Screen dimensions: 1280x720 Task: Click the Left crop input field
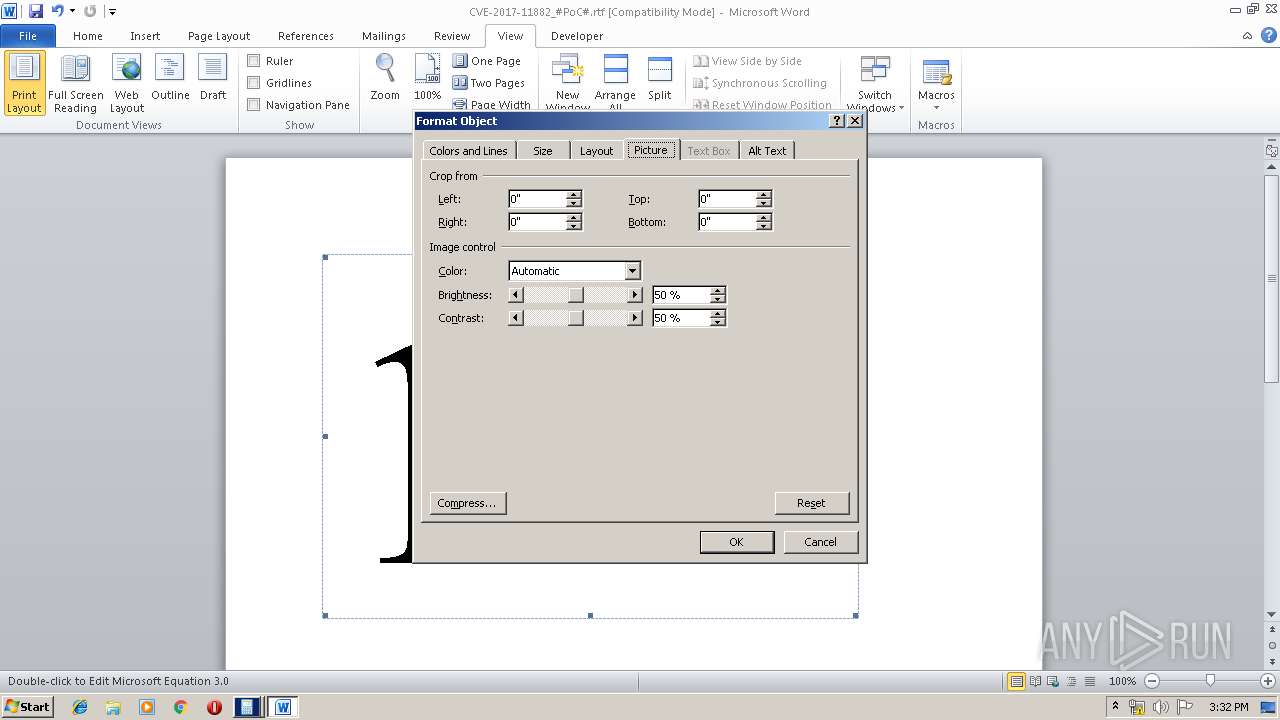pyautogui.click(x=537, y=199)
